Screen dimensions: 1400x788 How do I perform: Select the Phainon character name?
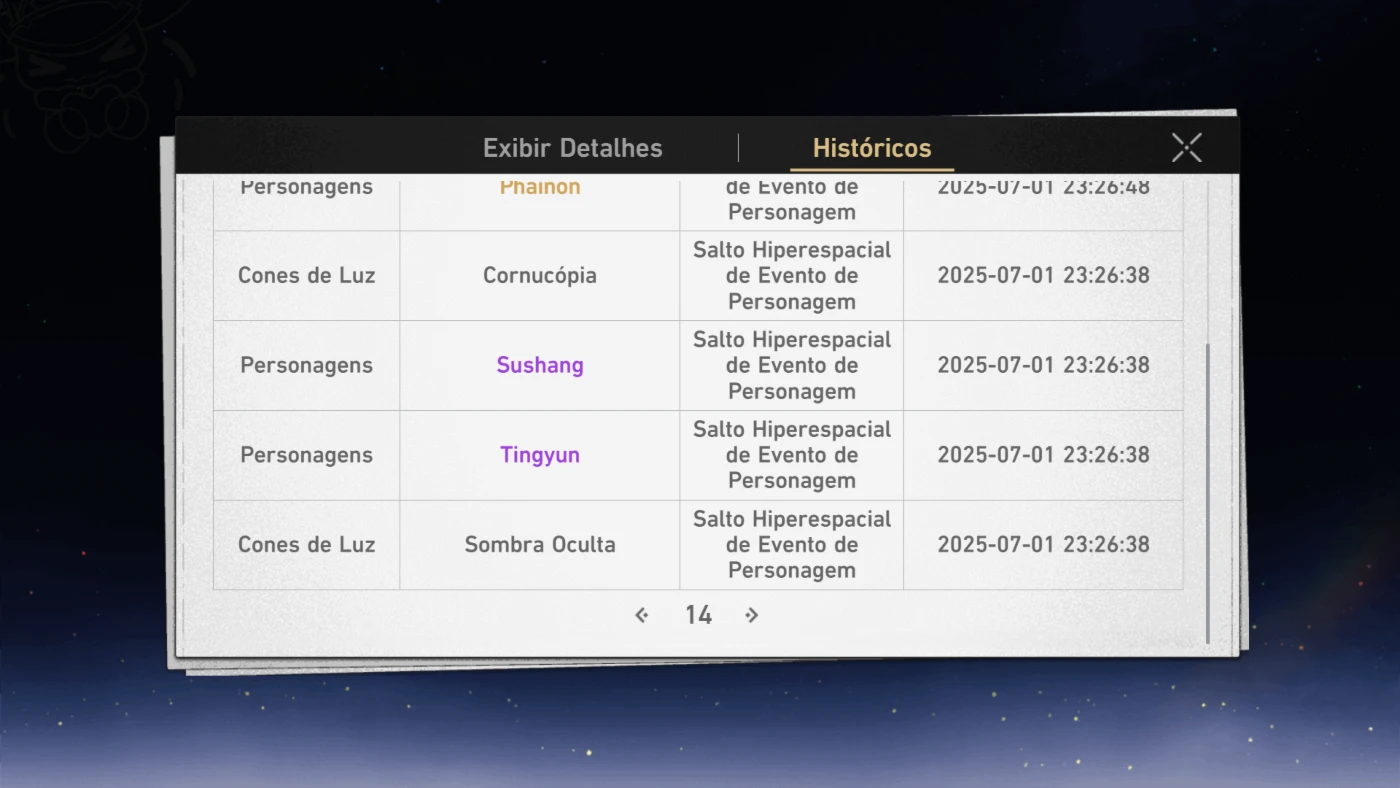tap(540, 186)
